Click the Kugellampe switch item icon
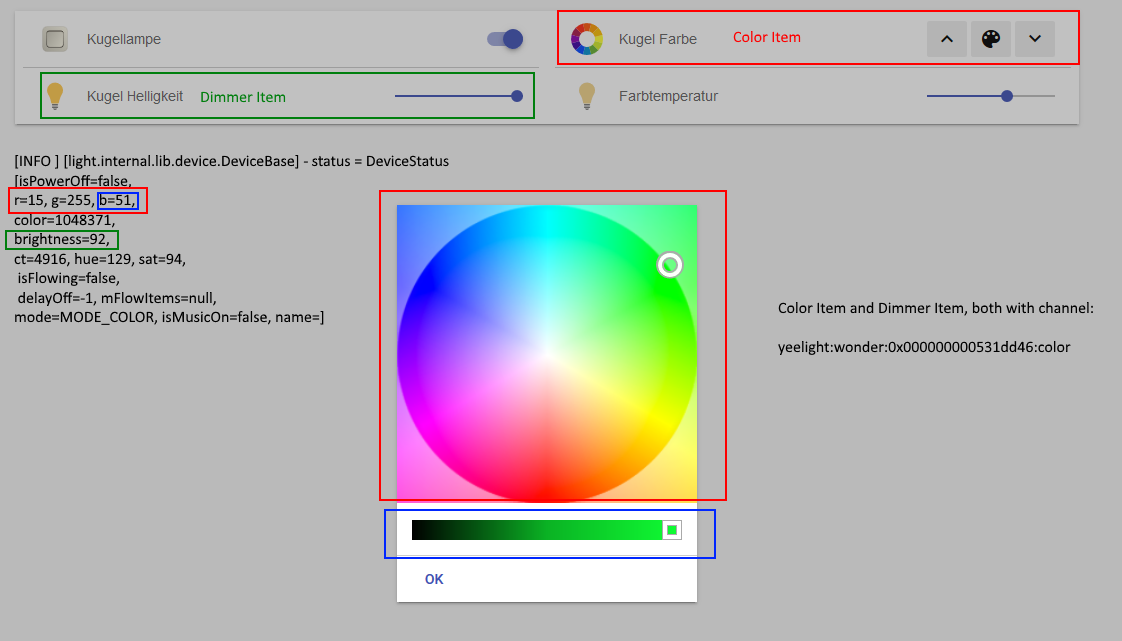 [x=55, y=39]
